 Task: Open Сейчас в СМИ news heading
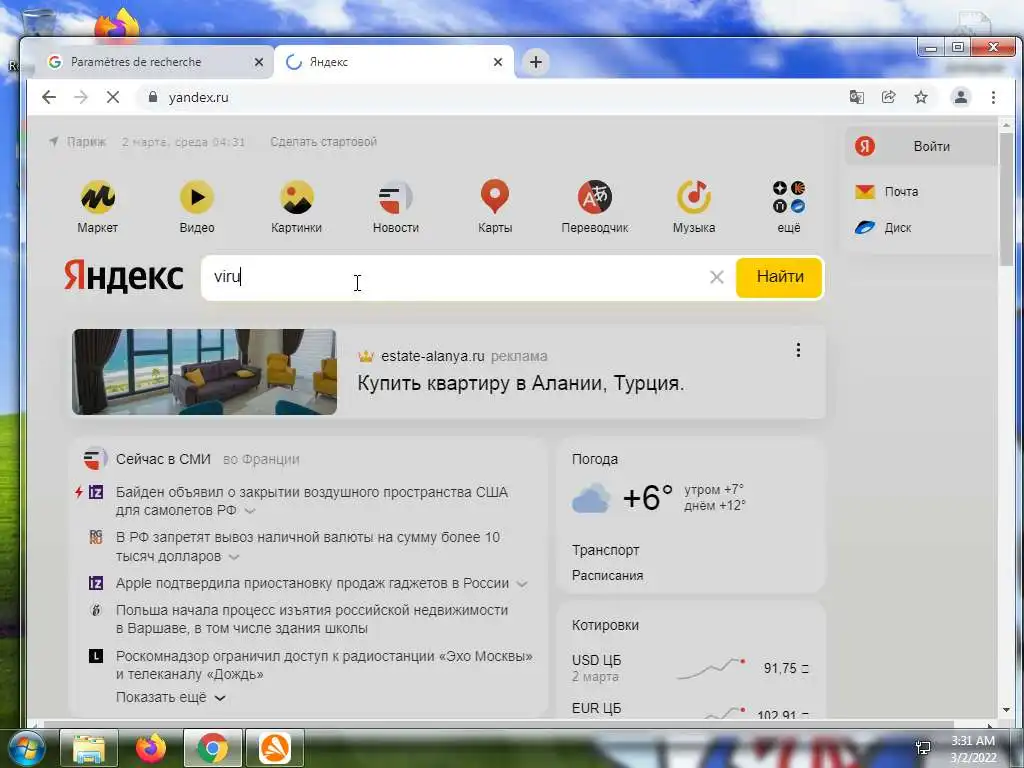[163, 459]
